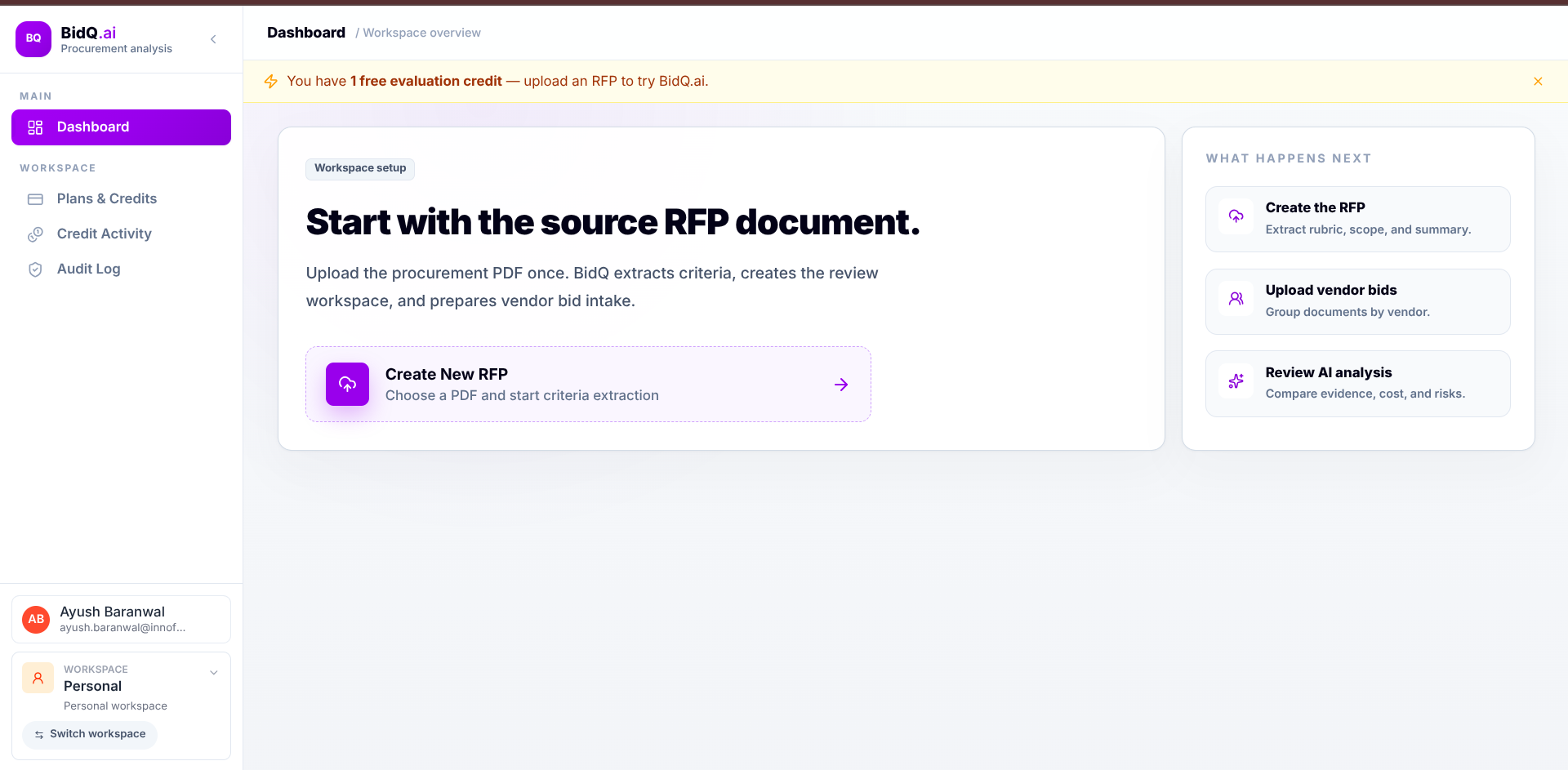This screenshot has width=1568, height=770.
Task: Click the Dashboard grid icon
Action: [x=35, y=127]
